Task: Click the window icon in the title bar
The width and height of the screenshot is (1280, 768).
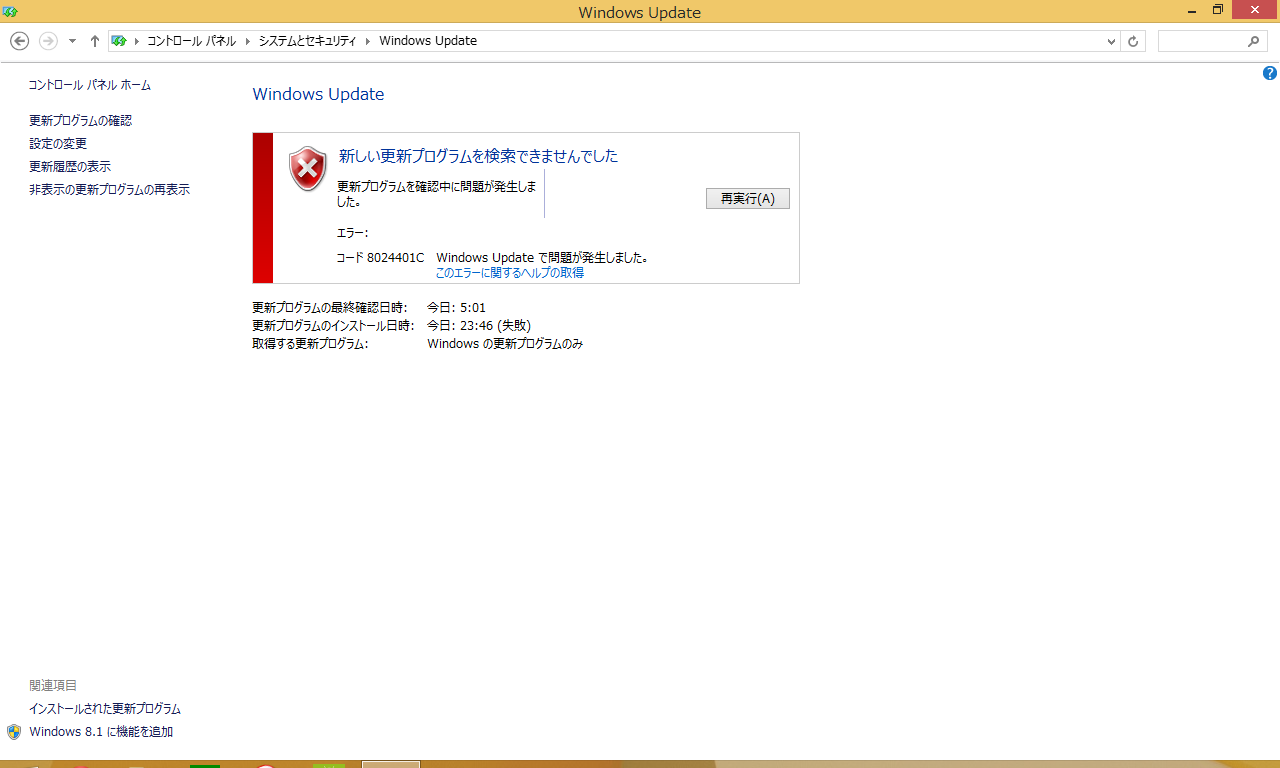Action: pos(10,11)
